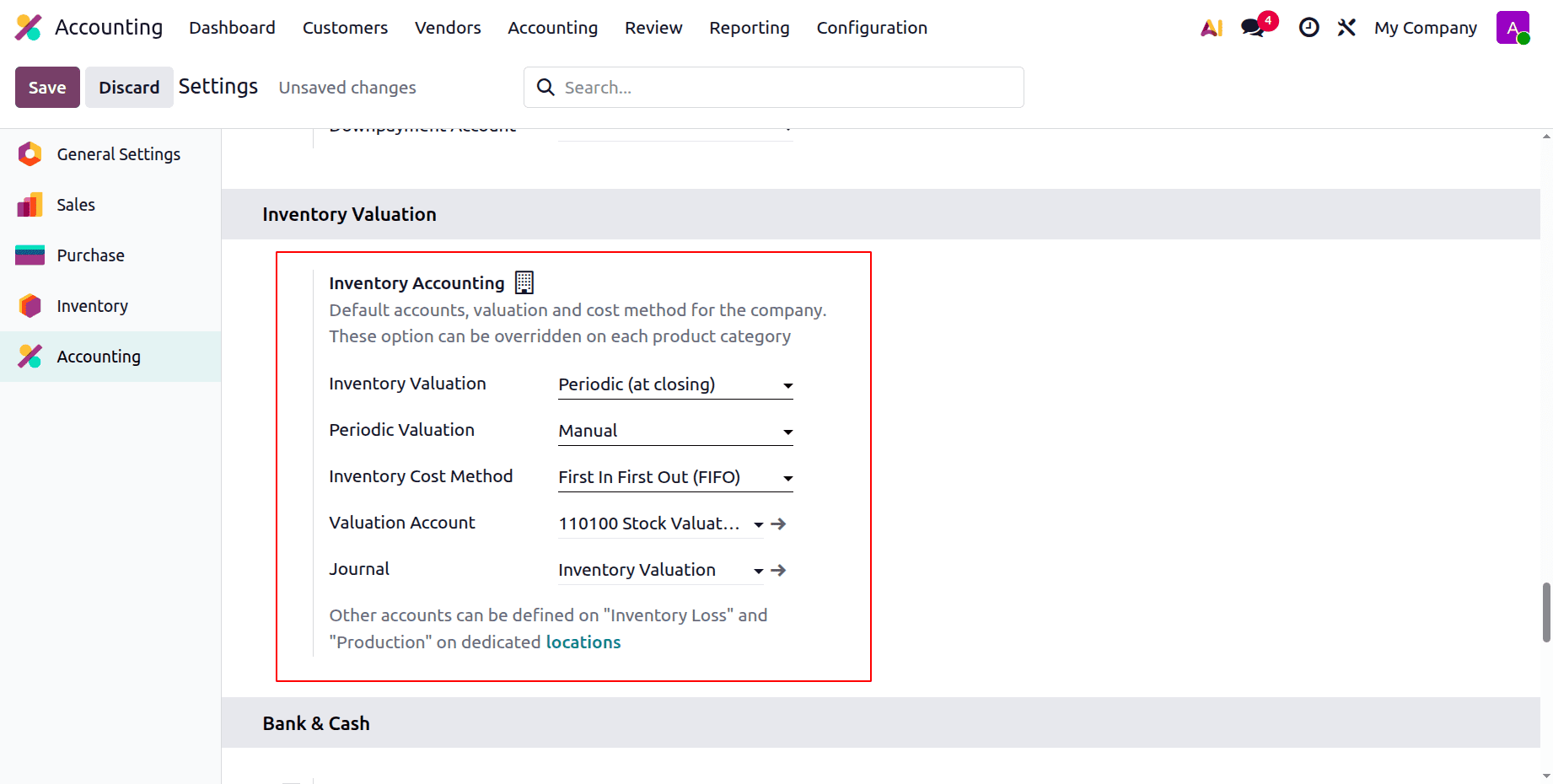Go to Purchase settings section
Image resolution: width=1553 pixels, height=784 pixels.
click(110, 255)
